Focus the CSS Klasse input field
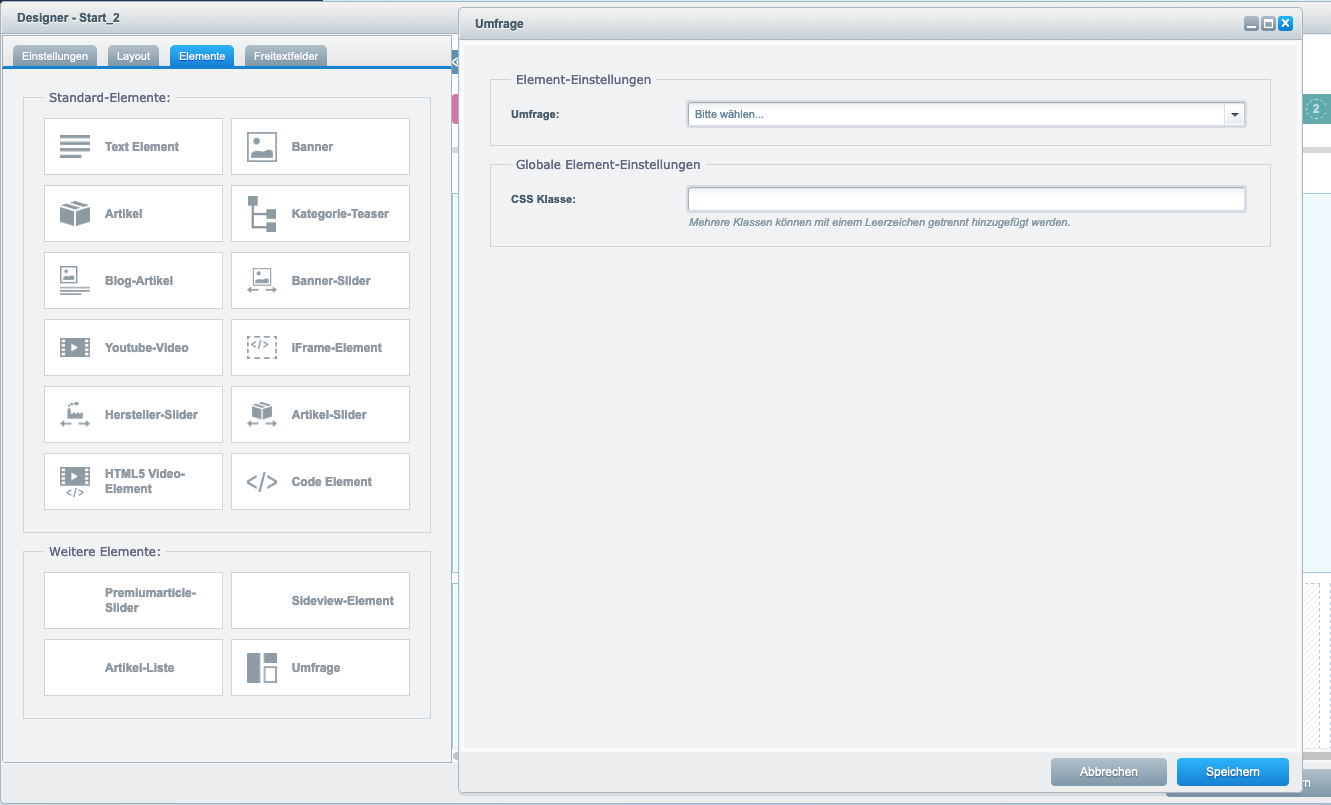The image size is (1331, 805). click(966, 199)
